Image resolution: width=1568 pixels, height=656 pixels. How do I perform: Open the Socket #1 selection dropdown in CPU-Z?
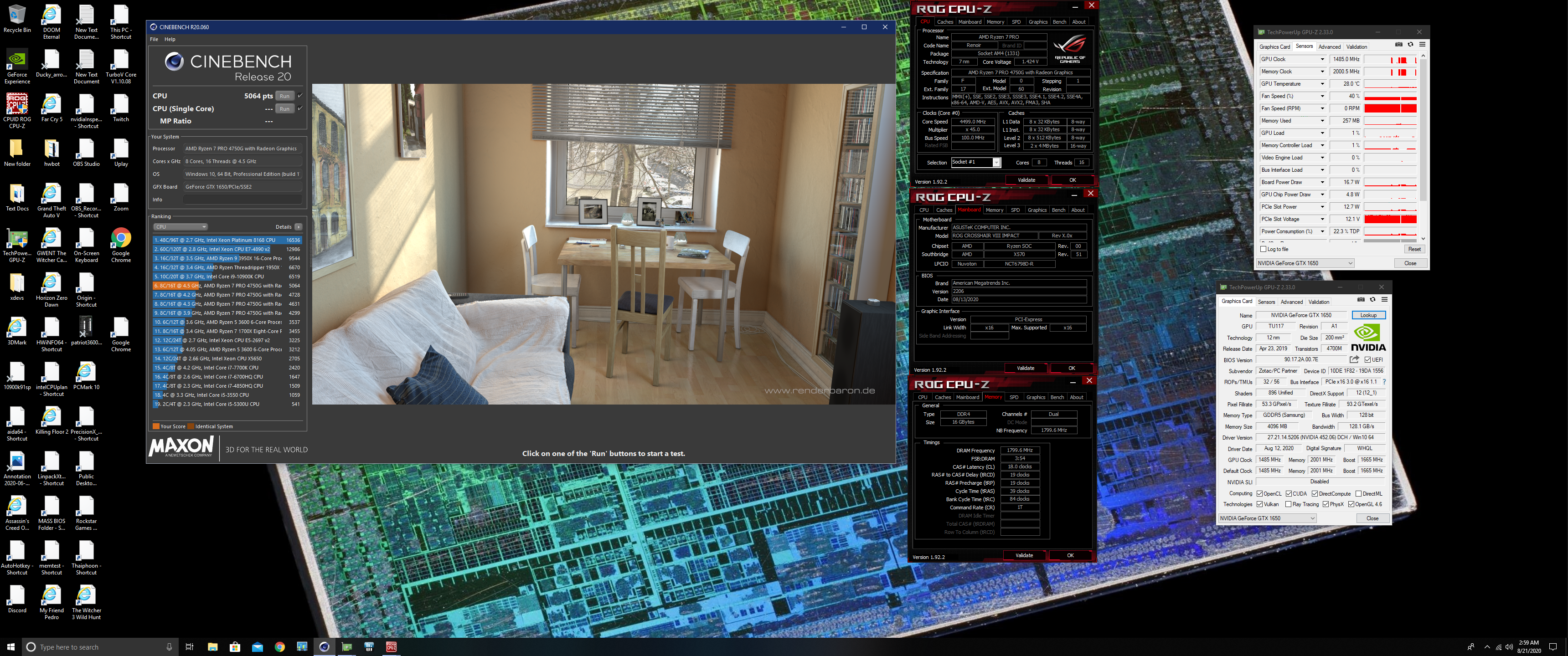tap(976, 162)
